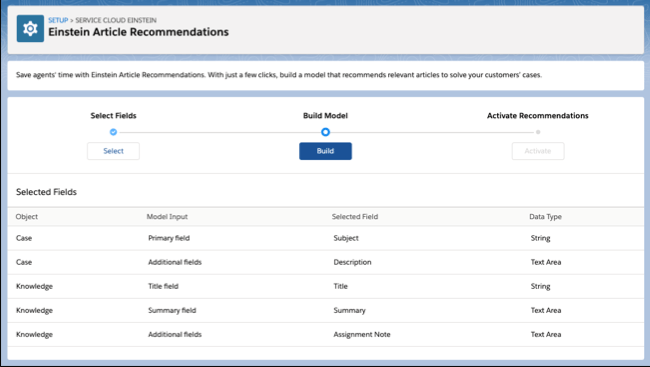650x367 pixels.
Task: Select the Description field cell
Action: (x=352, y=262)
